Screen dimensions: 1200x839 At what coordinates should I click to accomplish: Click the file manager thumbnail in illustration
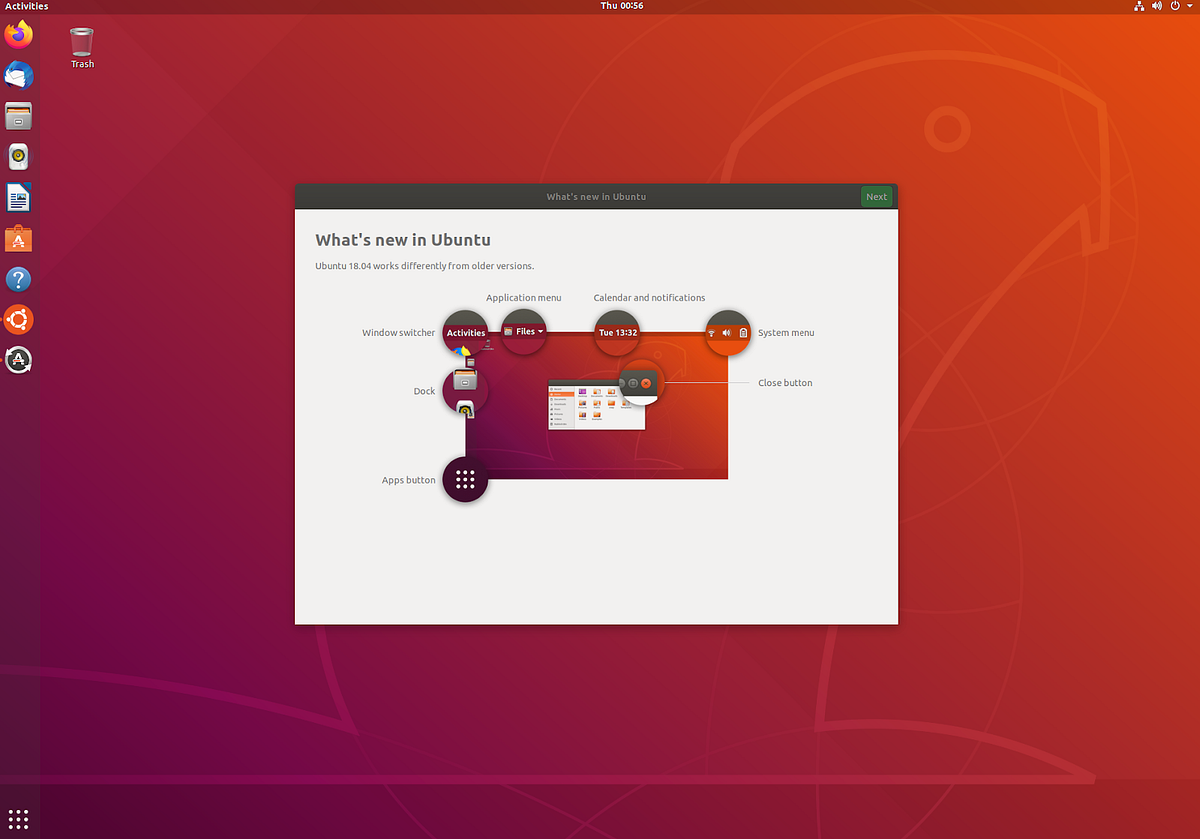coord(597,406)
